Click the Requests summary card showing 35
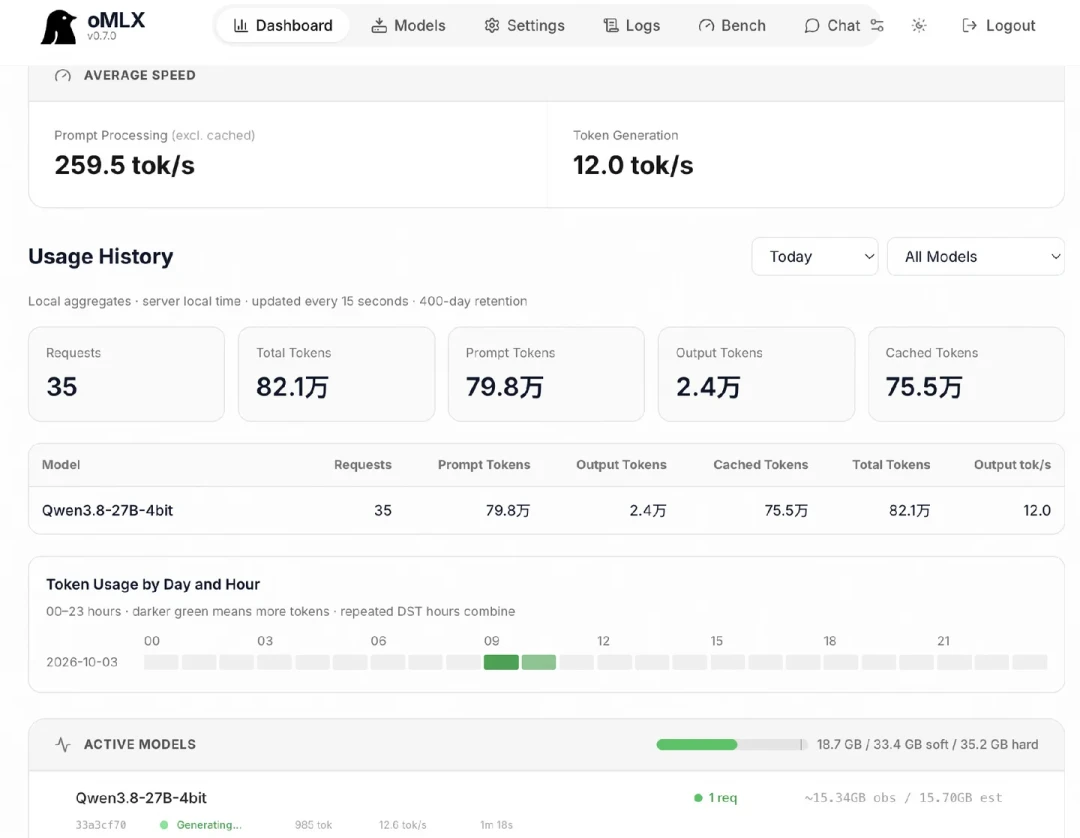Viewport: 1080px width, 838px height. point(127,374)
